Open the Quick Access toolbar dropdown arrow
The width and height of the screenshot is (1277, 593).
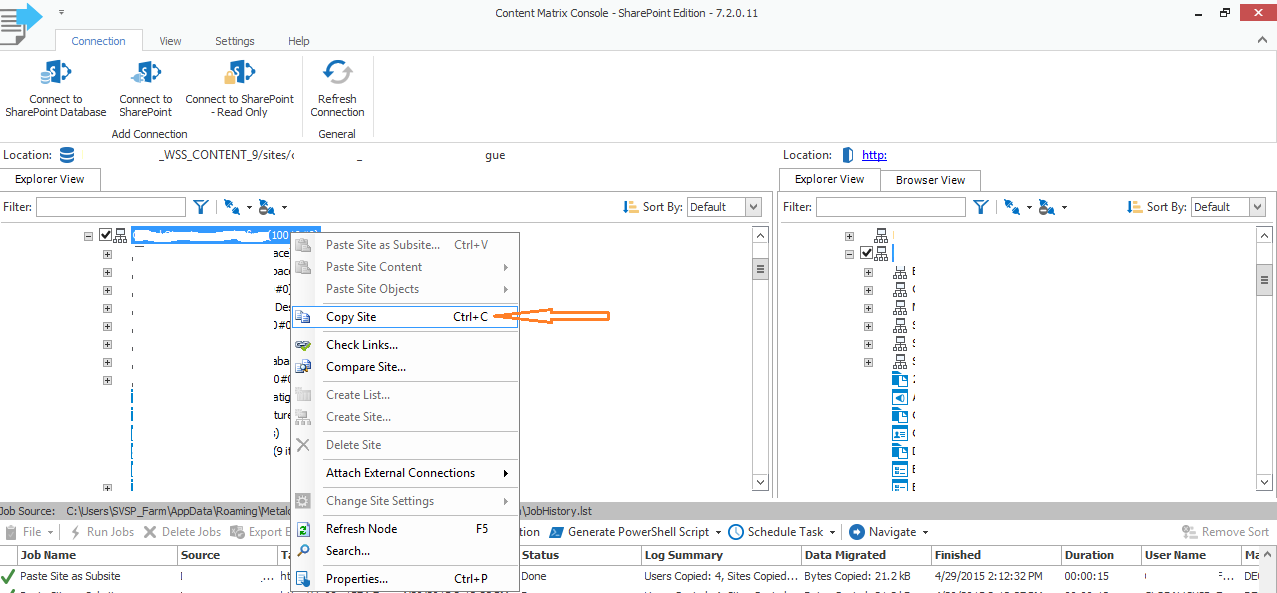(61, 13)
